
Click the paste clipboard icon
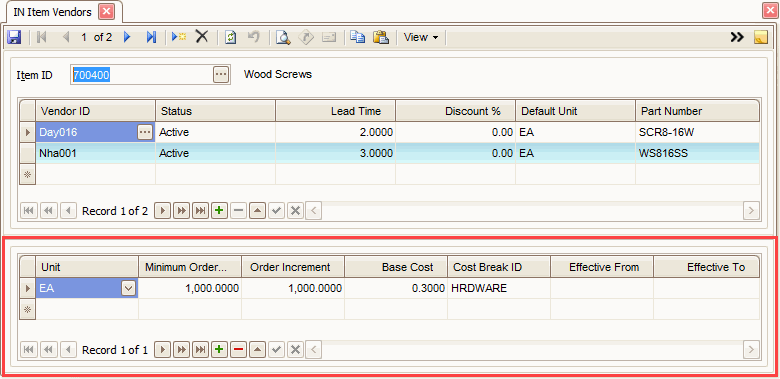pyautogui.click(x=381, y=37)
